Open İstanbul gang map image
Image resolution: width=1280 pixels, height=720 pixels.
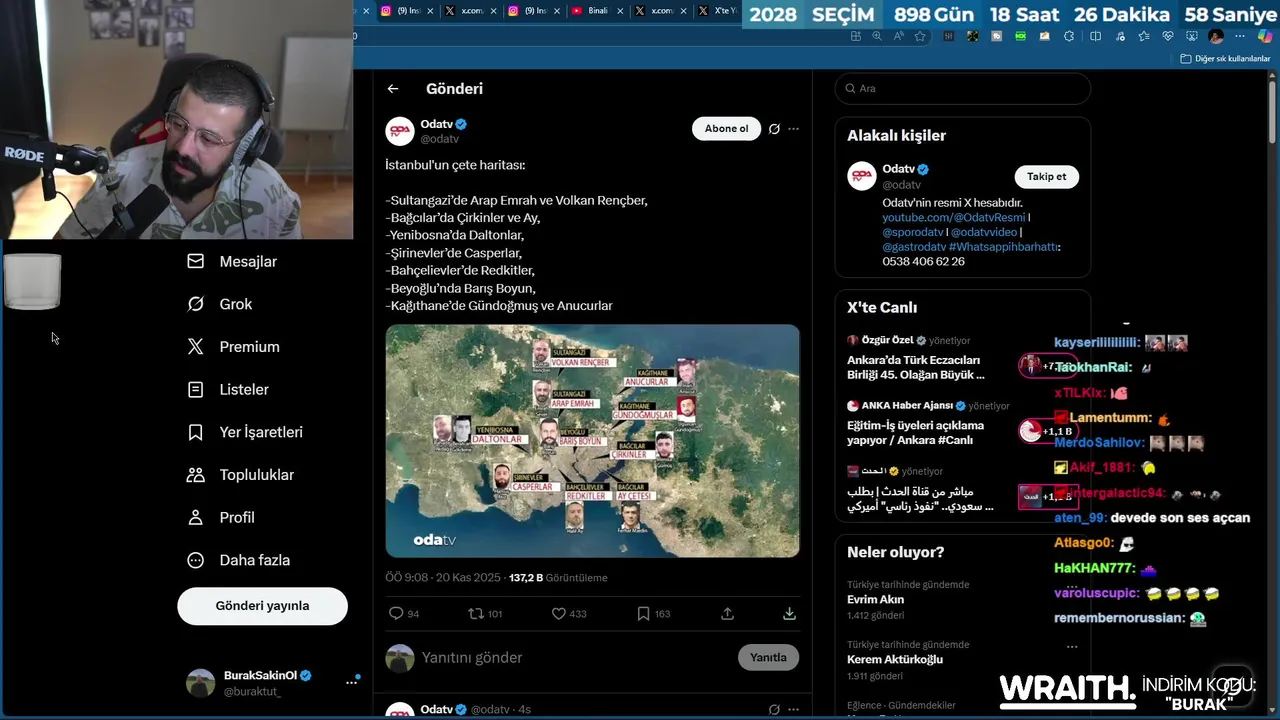coord(593,440)
